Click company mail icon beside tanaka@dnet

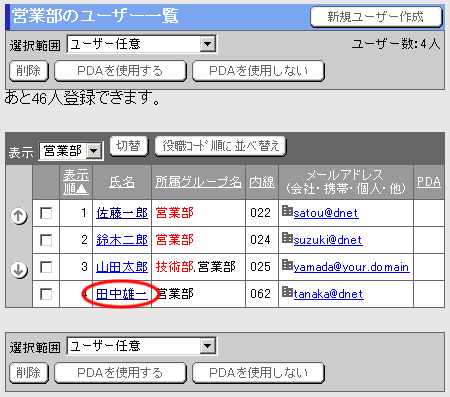click(287, 292)
